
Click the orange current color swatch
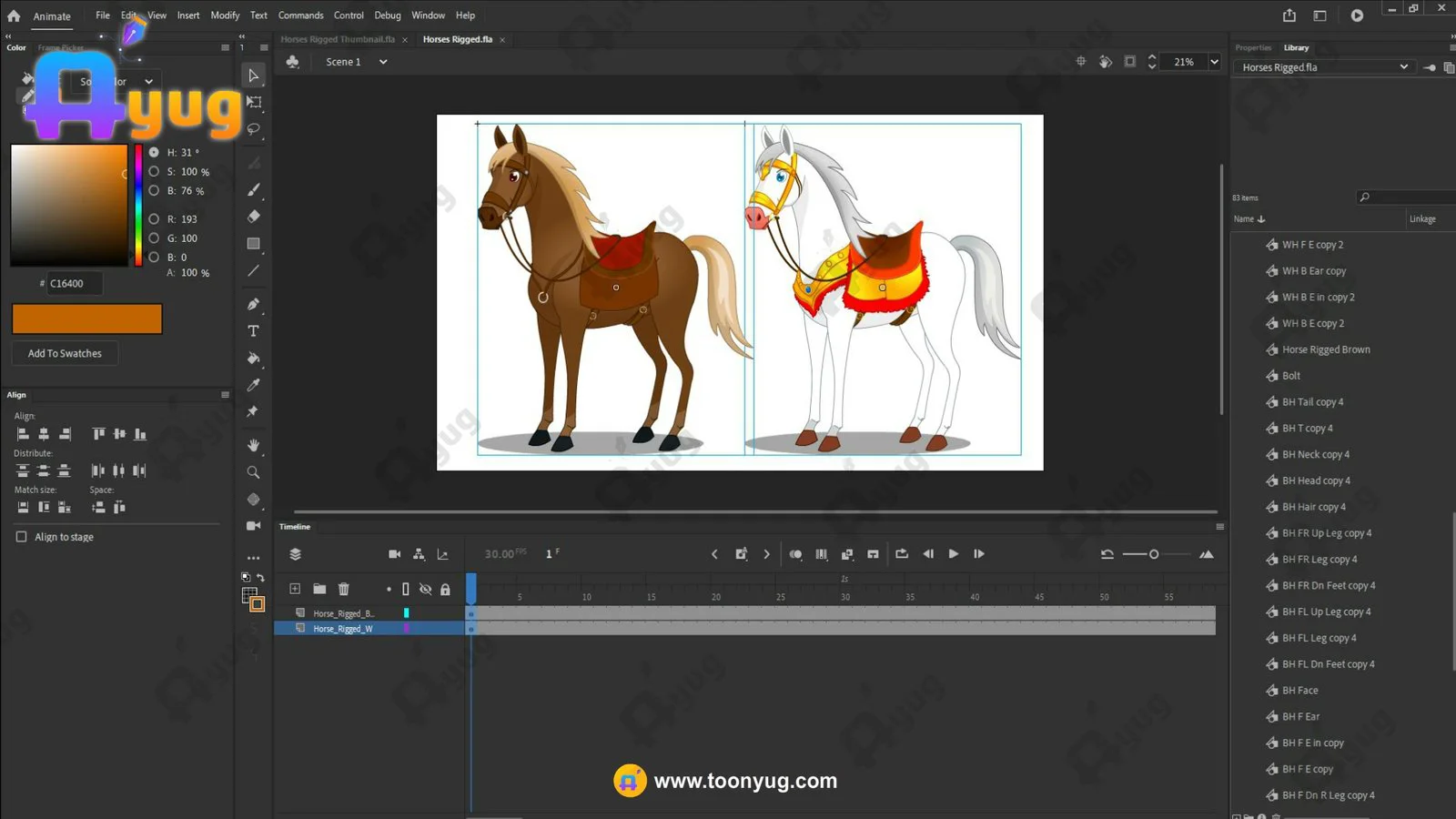point(86,318)
